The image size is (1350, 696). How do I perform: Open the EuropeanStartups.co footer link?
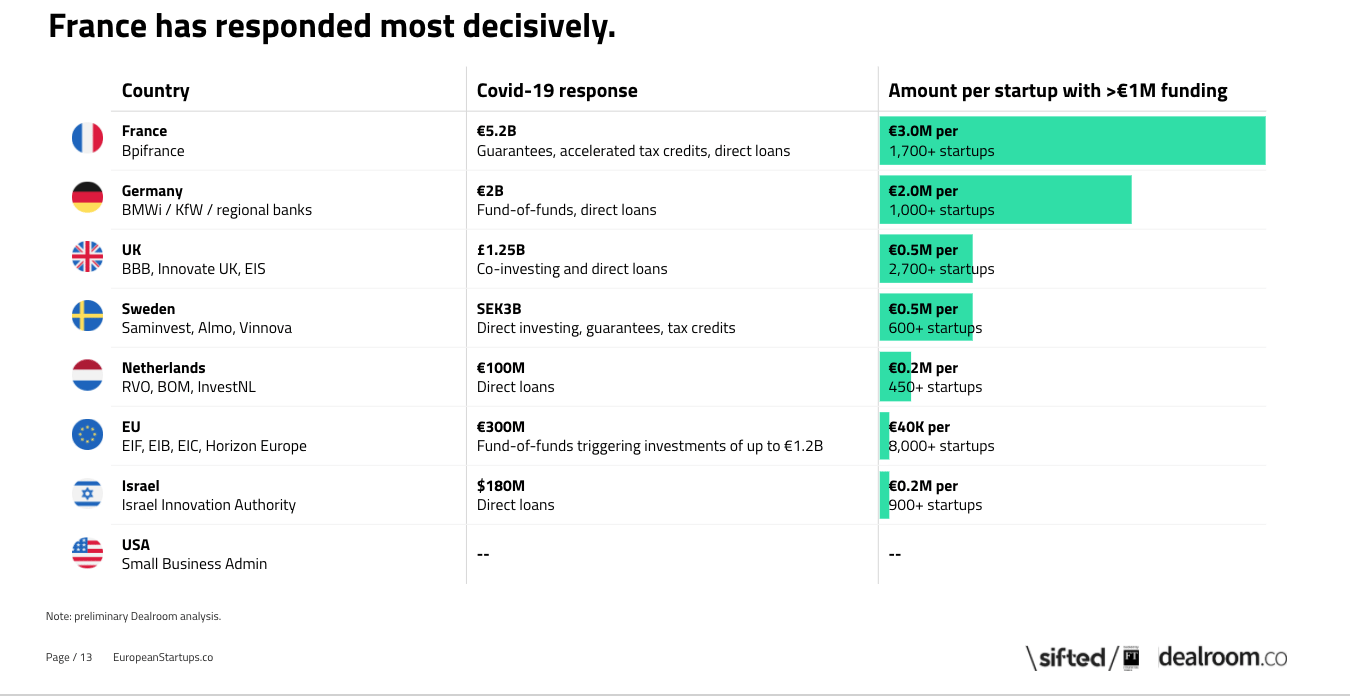[x=163, y=657]
